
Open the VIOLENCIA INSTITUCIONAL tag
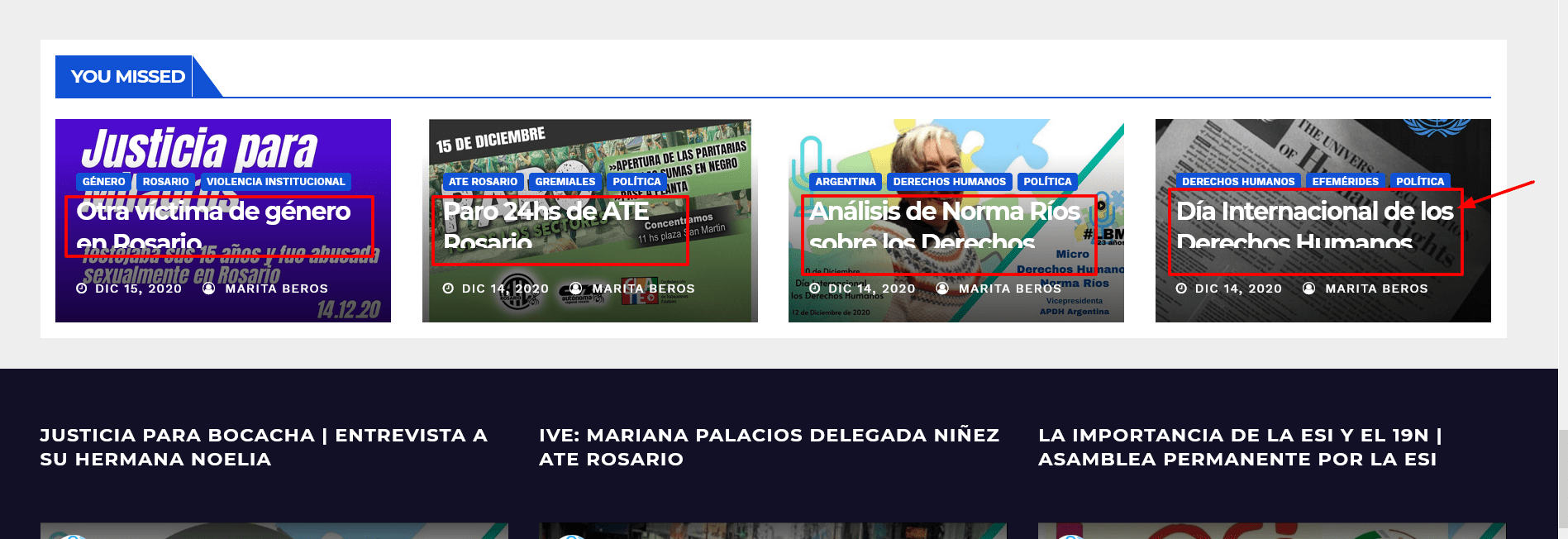pos(275,182)
